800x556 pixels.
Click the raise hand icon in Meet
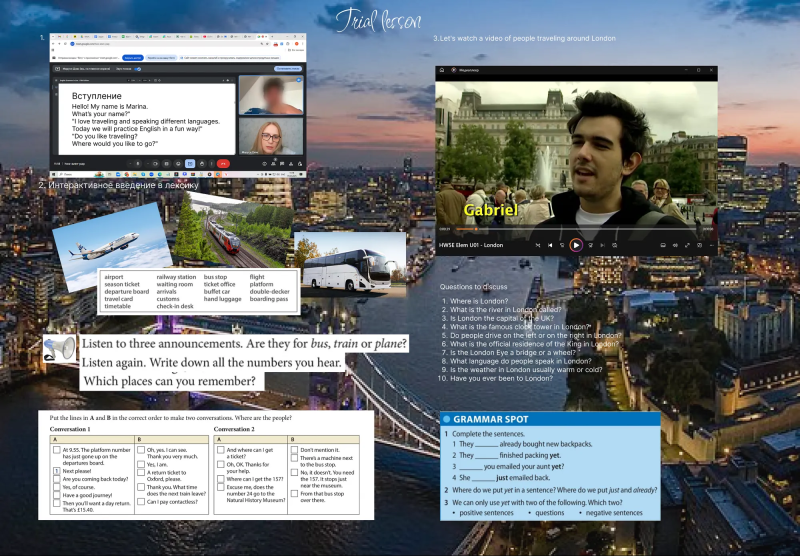pyautogui.click(x=202, y=164)
